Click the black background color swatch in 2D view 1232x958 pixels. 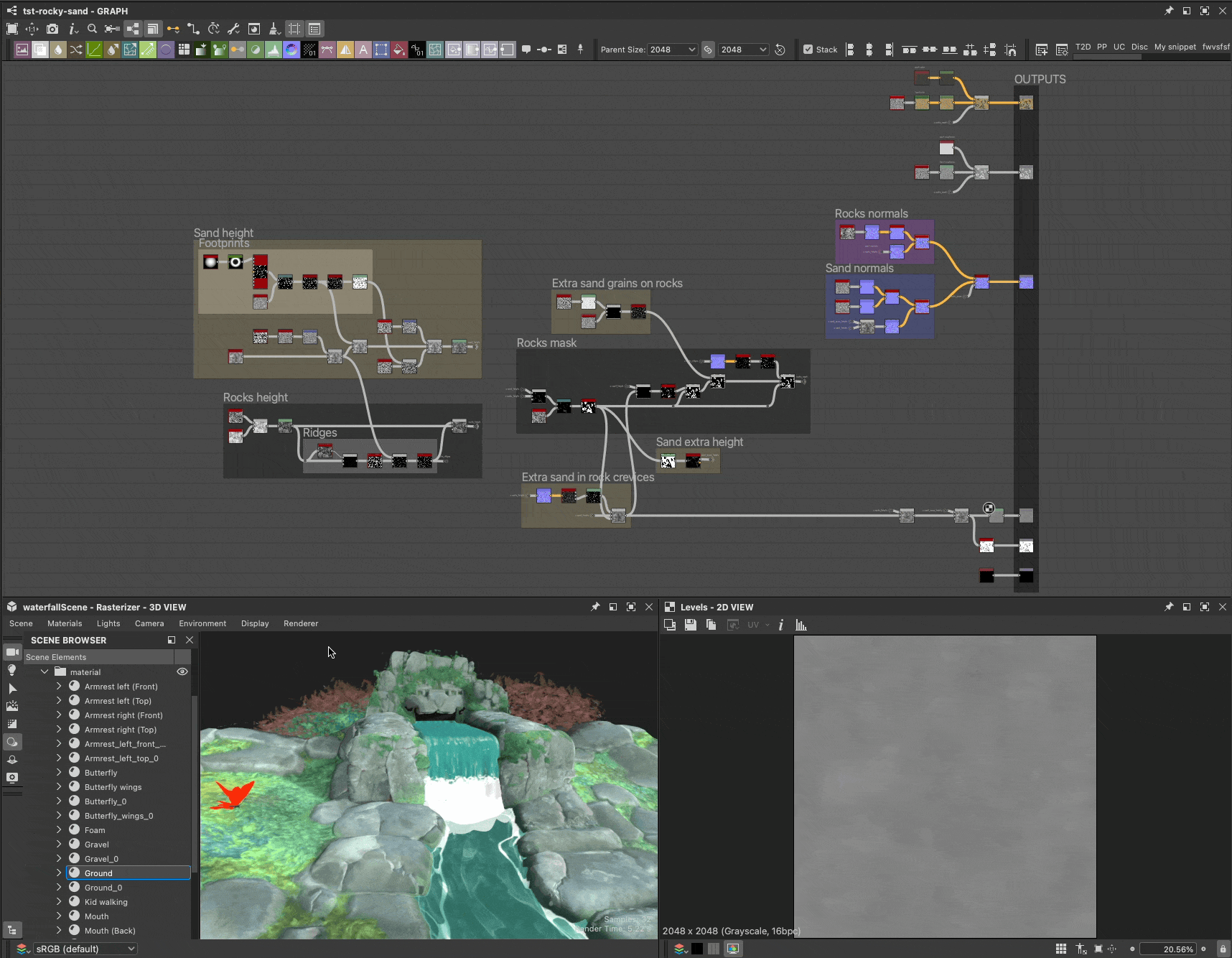697,949
